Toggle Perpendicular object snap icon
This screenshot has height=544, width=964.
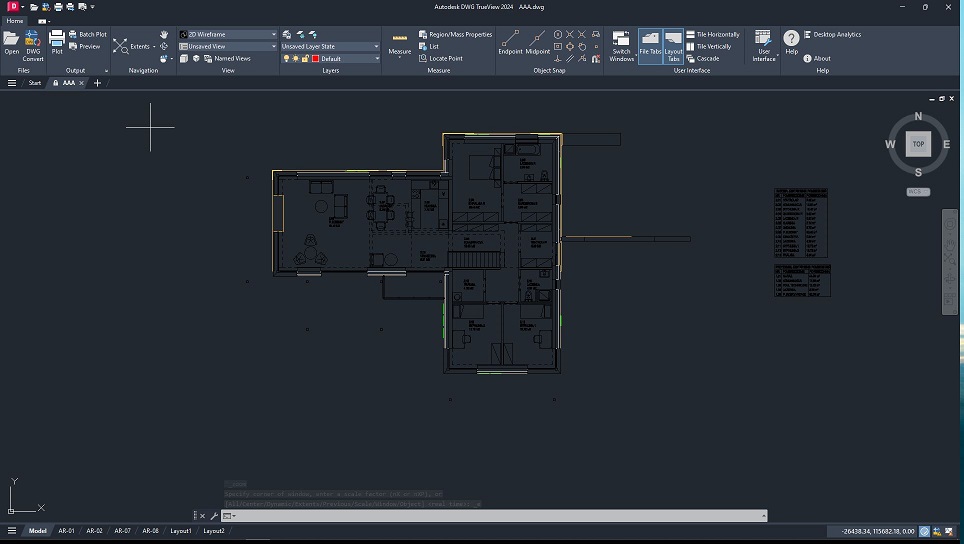click(558, 58)
